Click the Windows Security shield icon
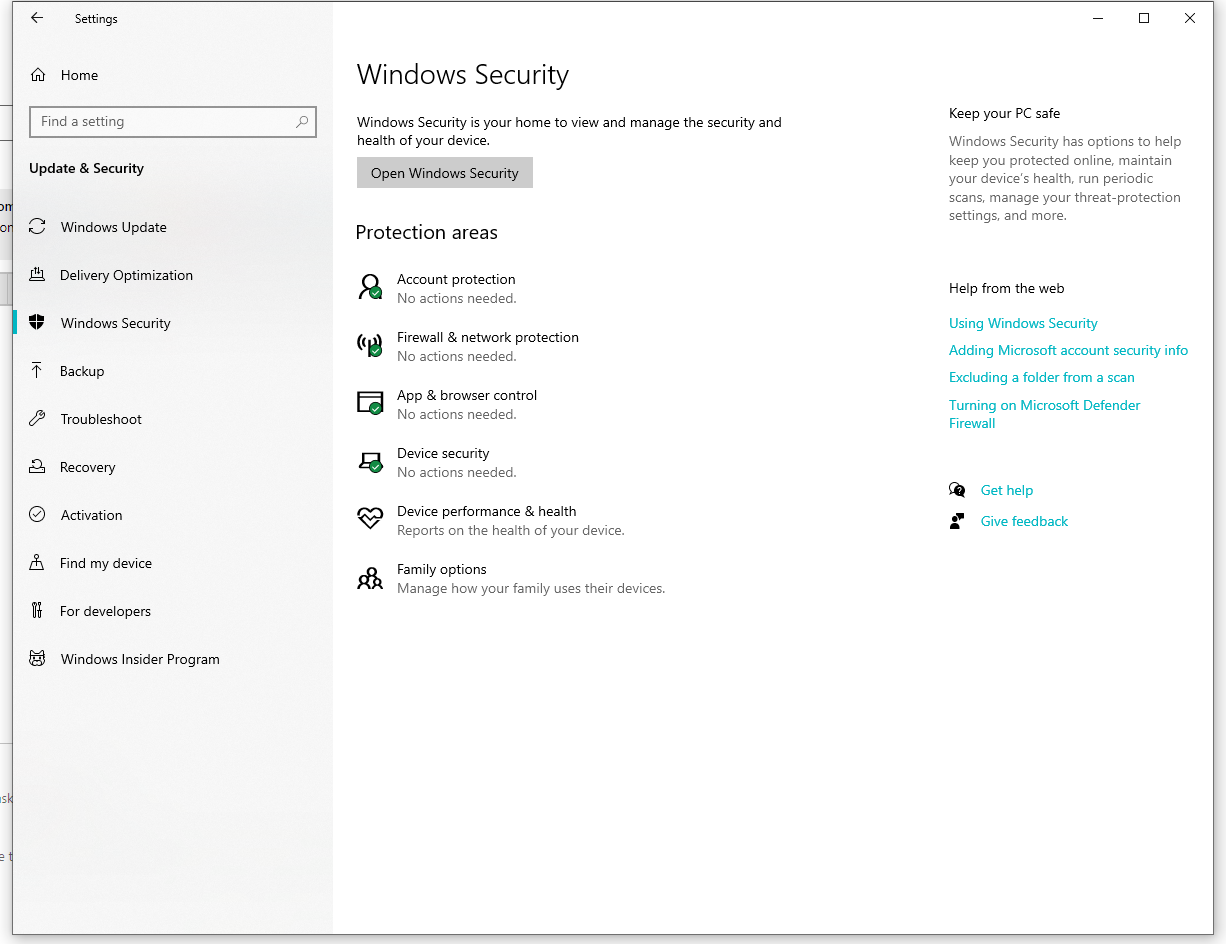The width and height of the screenshot is (1226, 944). (x=37, y=322)
